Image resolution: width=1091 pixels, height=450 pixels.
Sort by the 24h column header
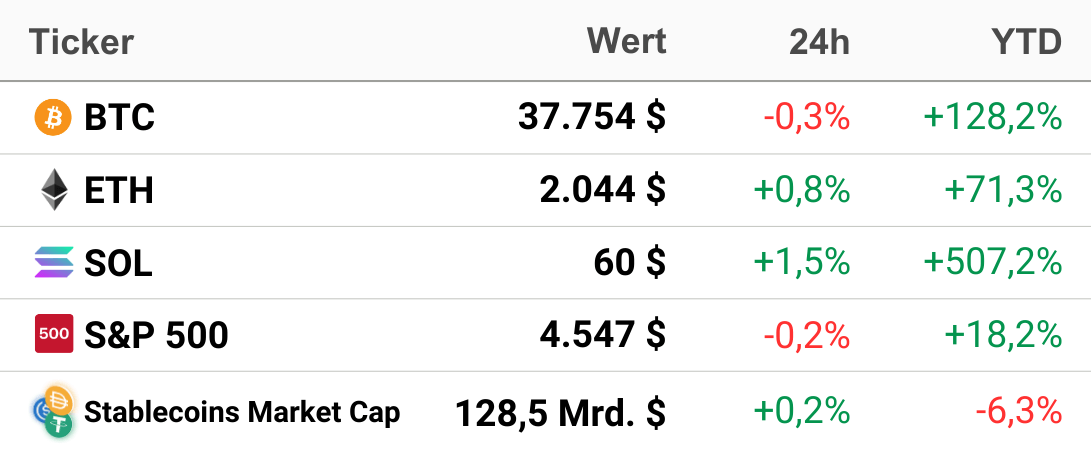pos(819,42)
